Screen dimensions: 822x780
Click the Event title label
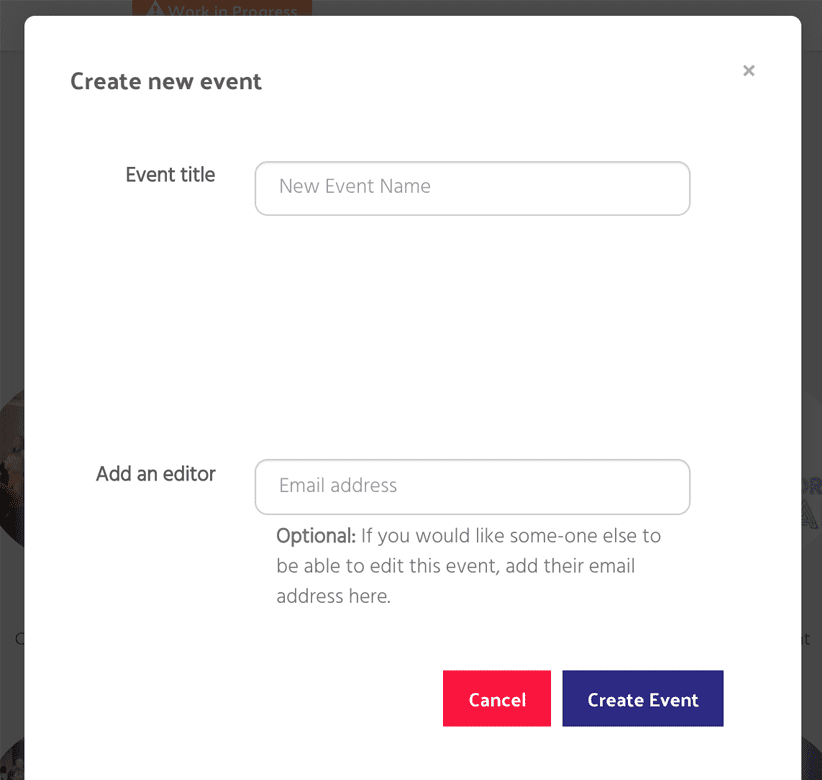pos(170,175)
